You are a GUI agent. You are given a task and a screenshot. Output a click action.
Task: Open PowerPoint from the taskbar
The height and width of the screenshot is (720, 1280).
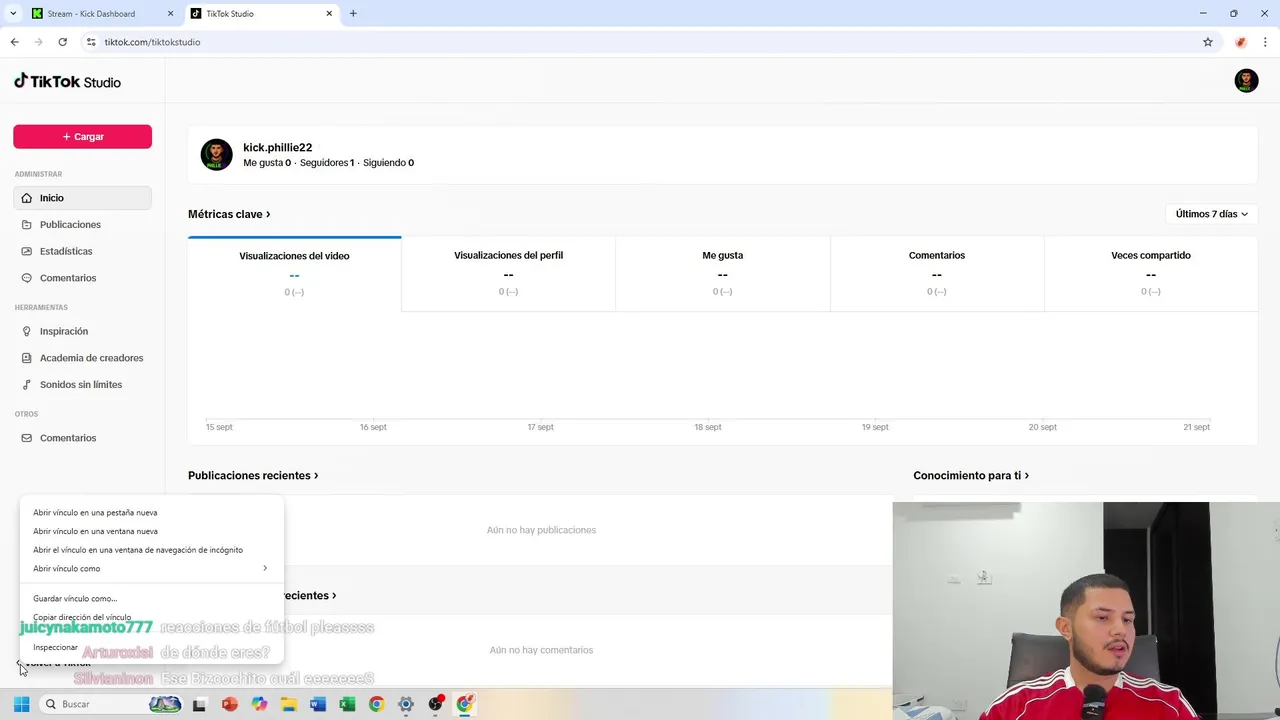(230, 704)
